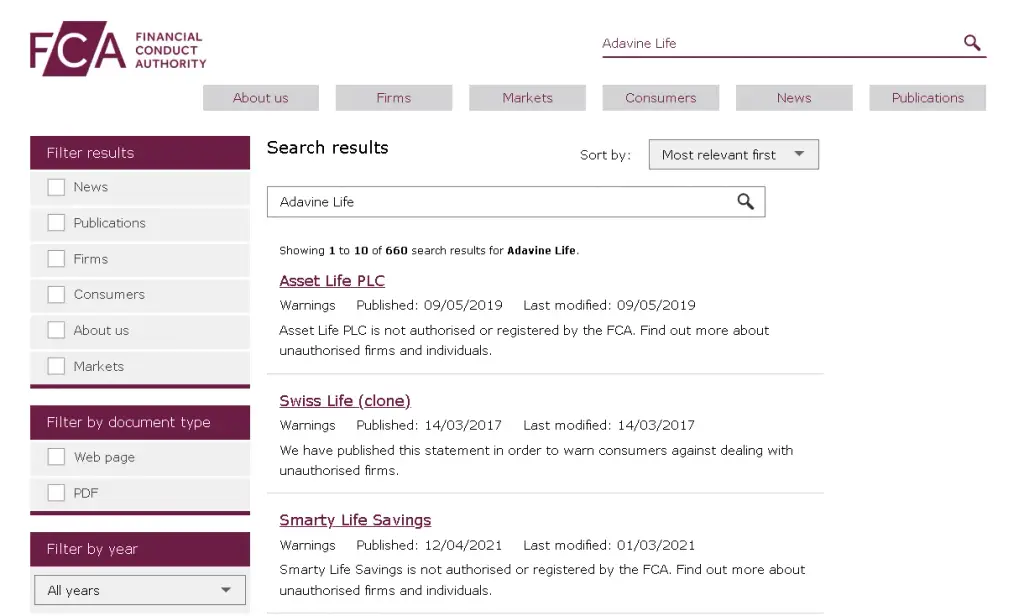Enable the PDF document type filter

tap(56, 493)
